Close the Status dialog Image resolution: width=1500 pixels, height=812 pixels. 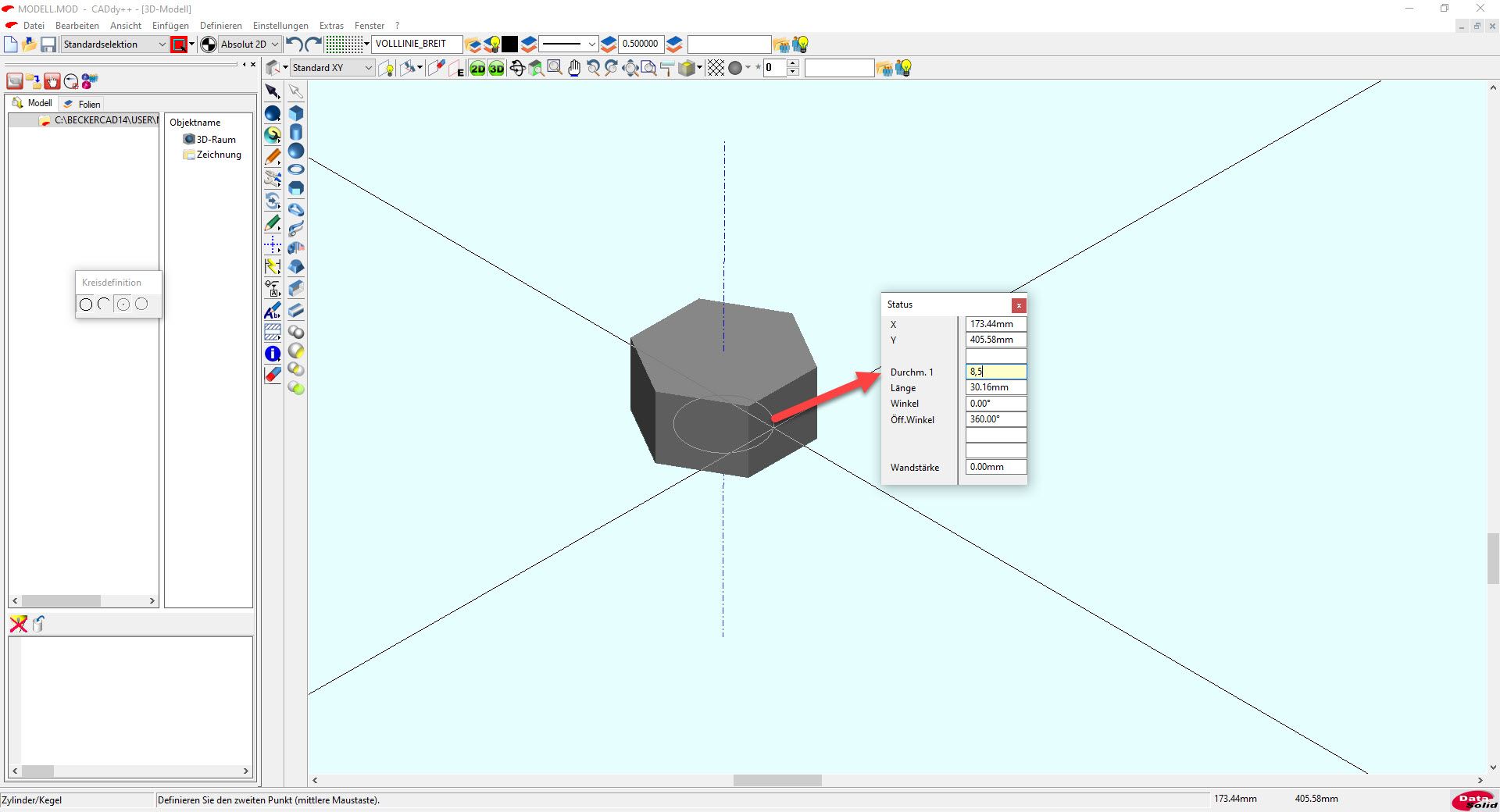click(1019, 305)
